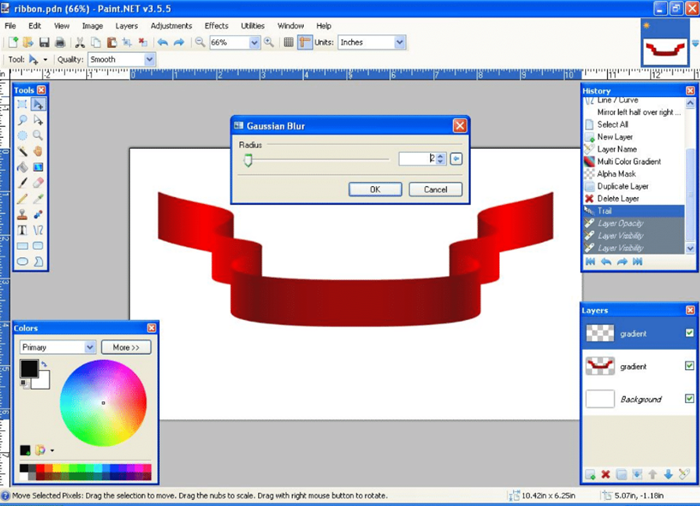Select the Ellipse shape tool

22,261
